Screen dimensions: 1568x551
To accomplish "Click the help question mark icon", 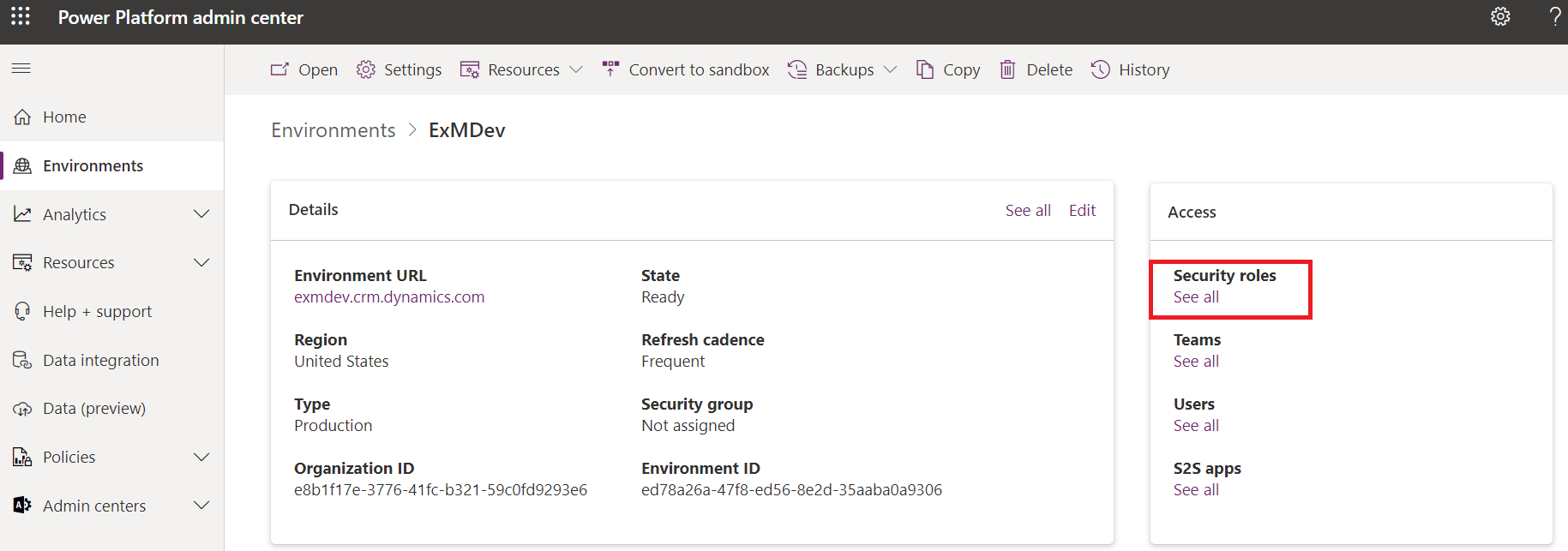I will coord(1555,16).
